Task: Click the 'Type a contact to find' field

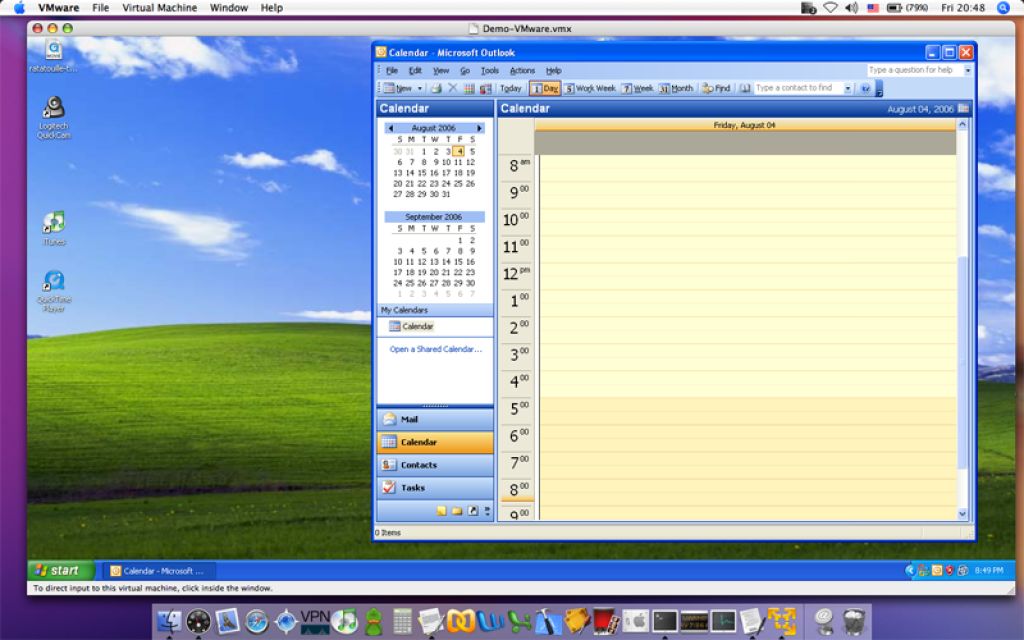Action: (x=799, y=88)
